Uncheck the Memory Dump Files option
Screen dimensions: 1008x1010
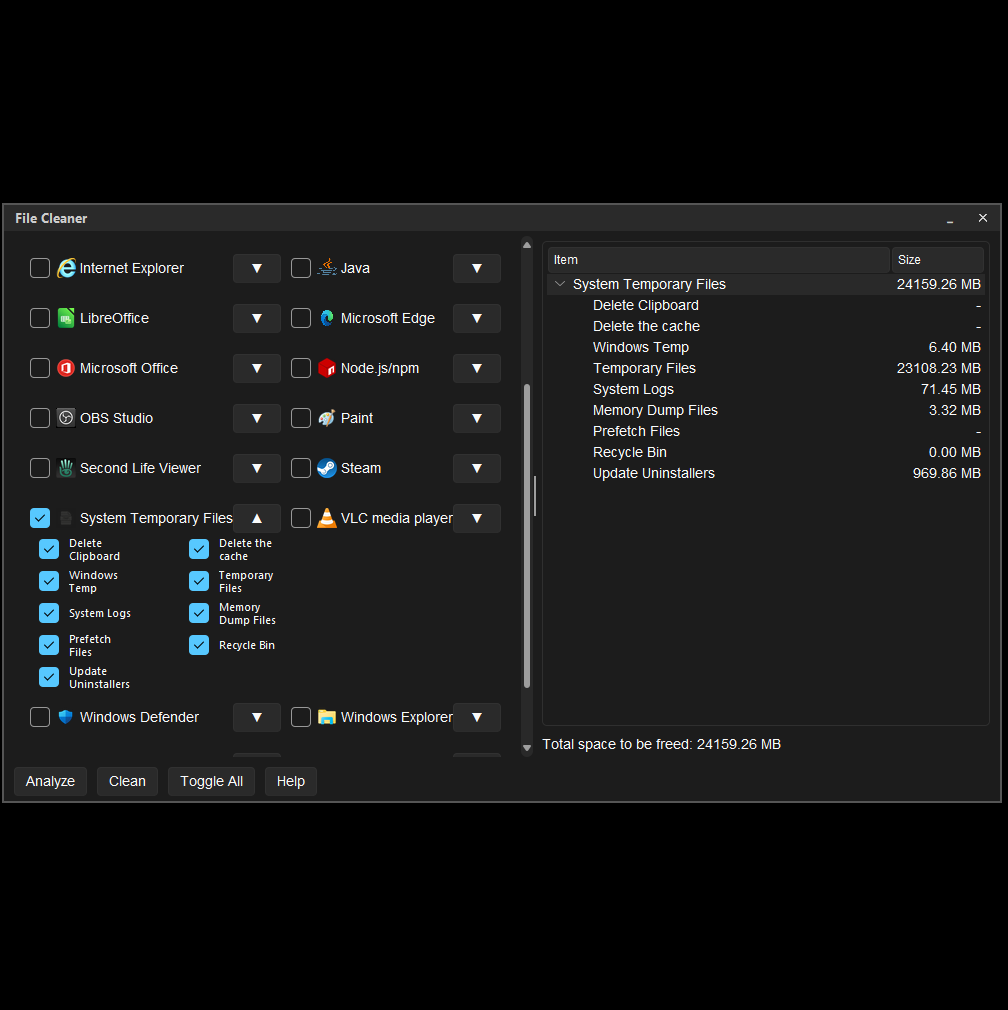pyautogui.click(x=199, y=613)
